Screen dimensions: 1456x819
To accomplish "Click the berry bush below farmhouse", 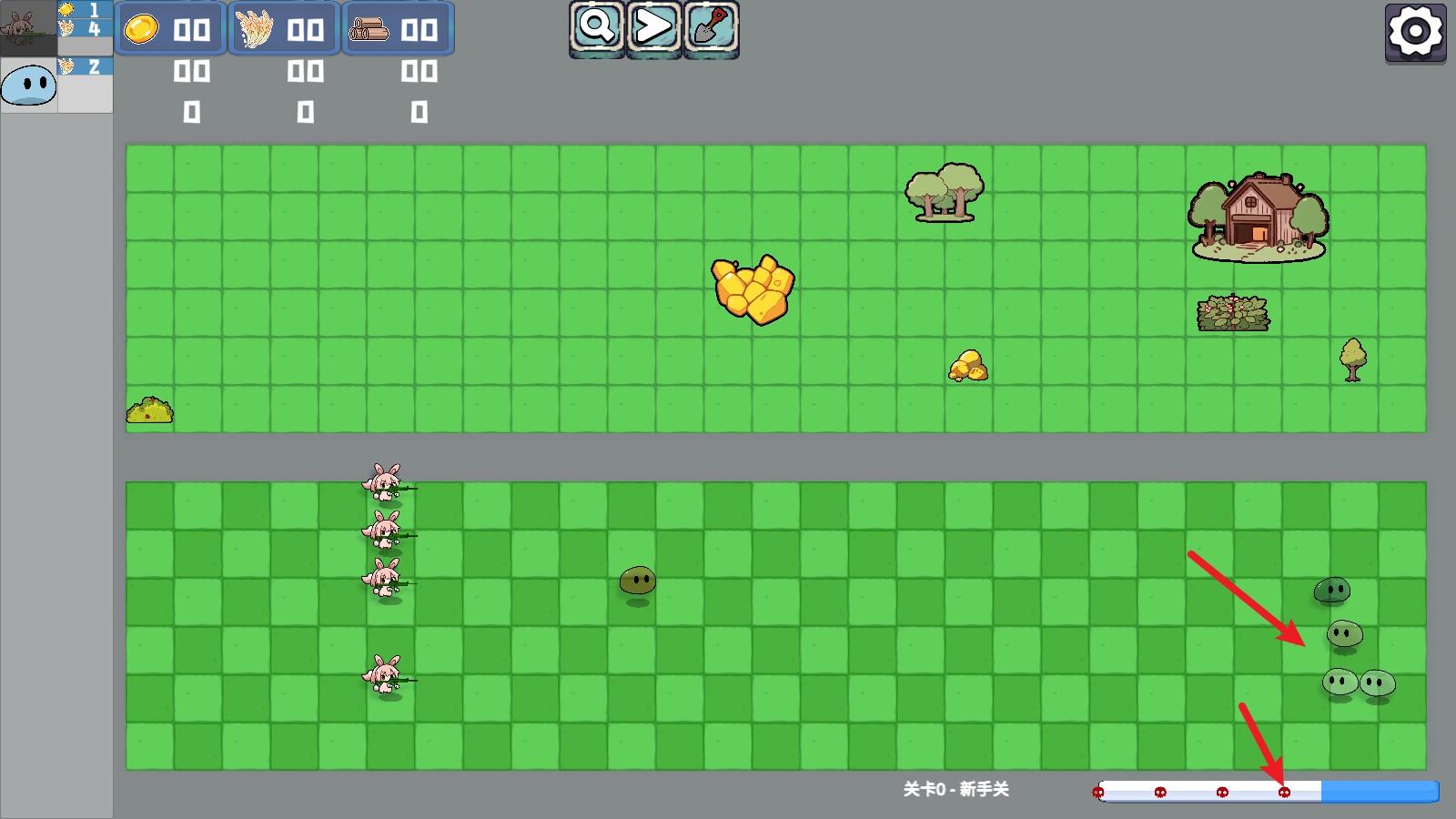I will tap(1233, 313).
